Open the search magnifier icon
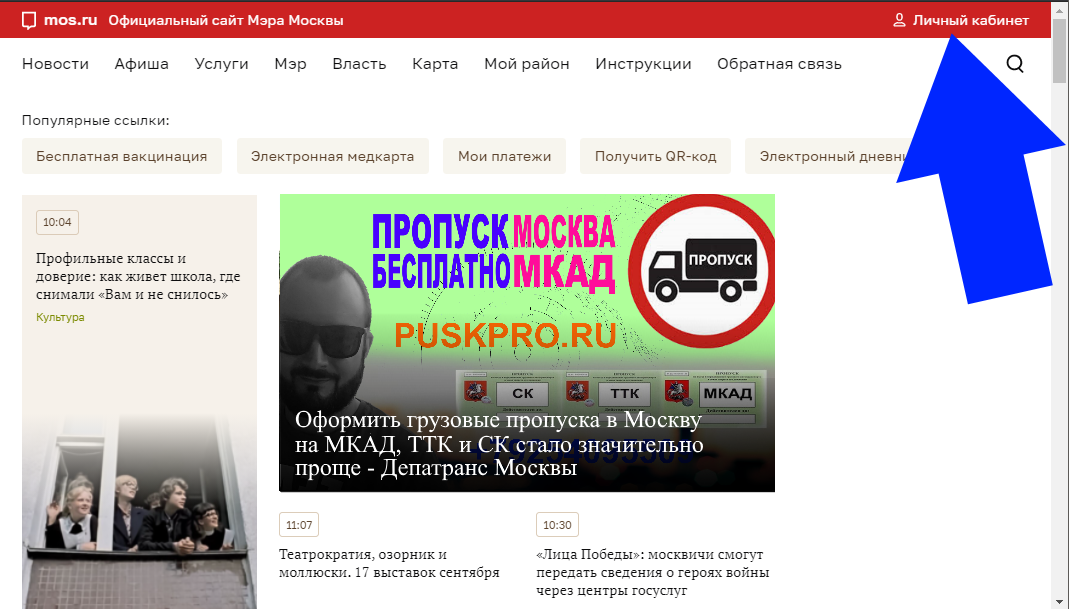Screen dimensions: 1069x609 pos(1015,63)
